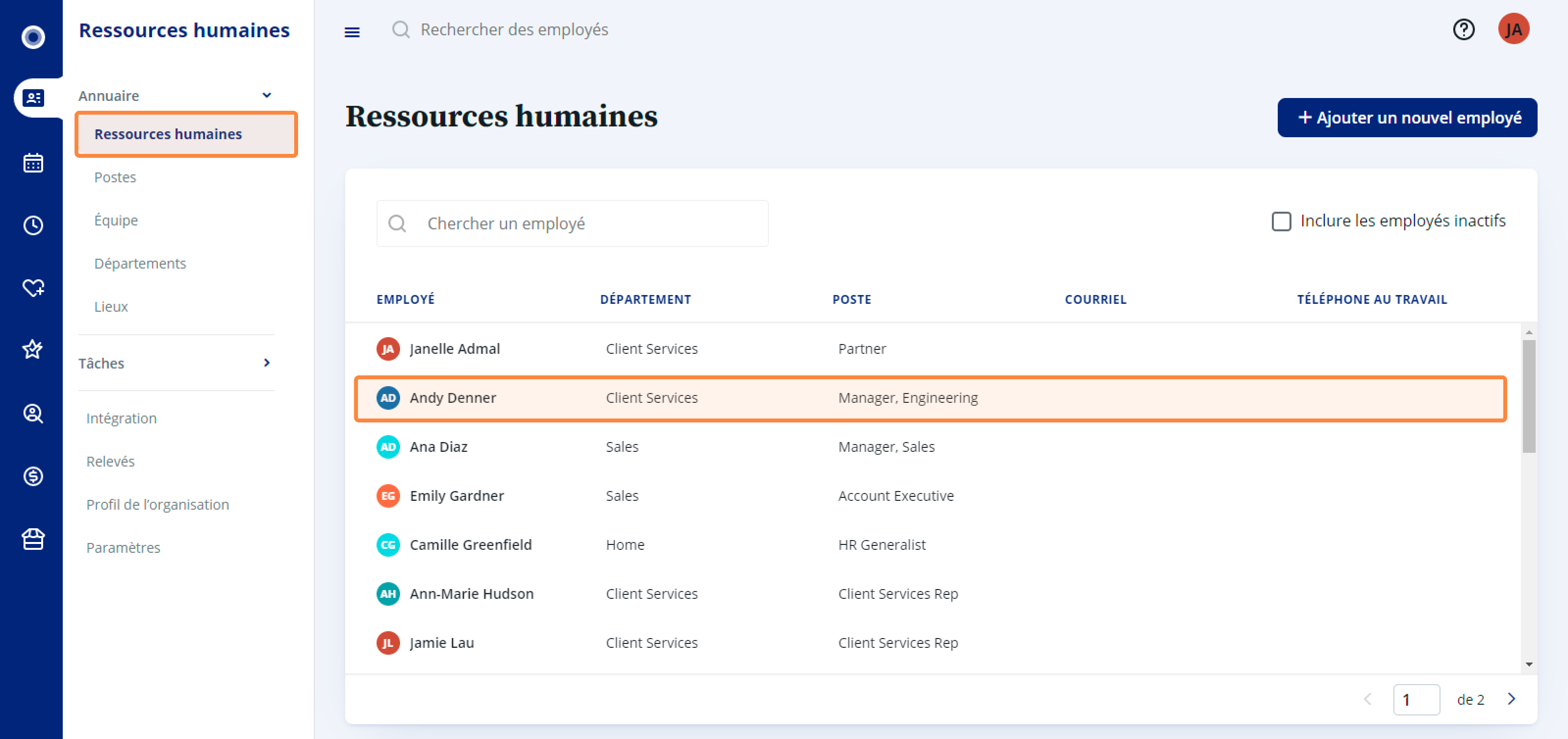This screenshot has width=1568, height=739.
Task: Open the directory ID card icon
Action: [x=33, y=98]
